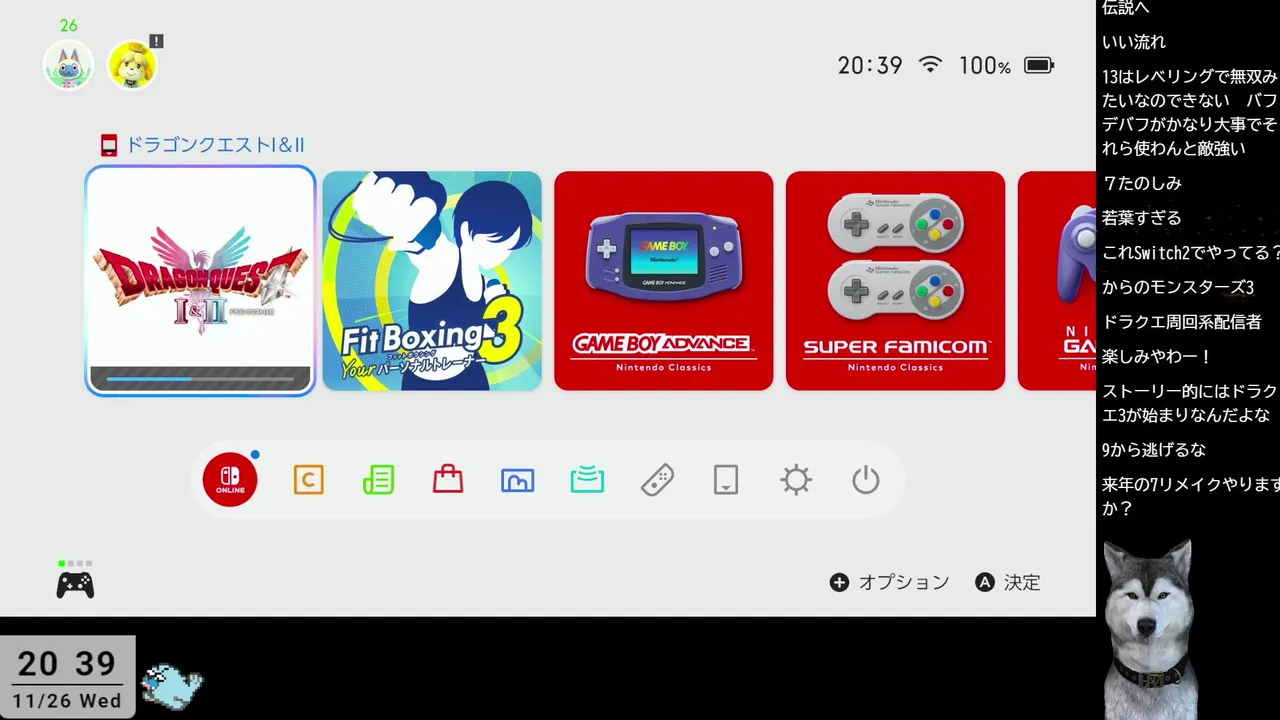Click chat comment 楽しみやわー!
This screenshot has height=720, width=1280.
[x=1157, y=356]
